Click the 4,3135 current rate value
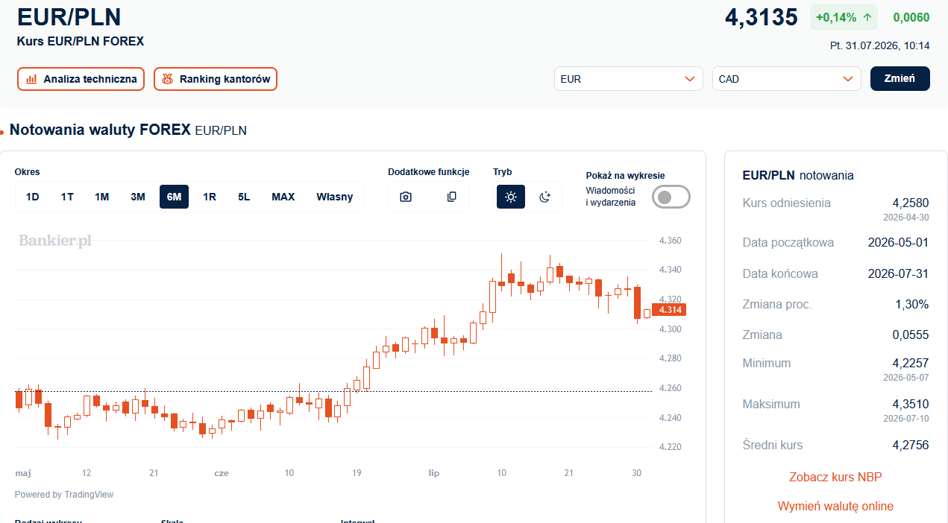Viewport: 948px width, 523px height. click(761, 18)
